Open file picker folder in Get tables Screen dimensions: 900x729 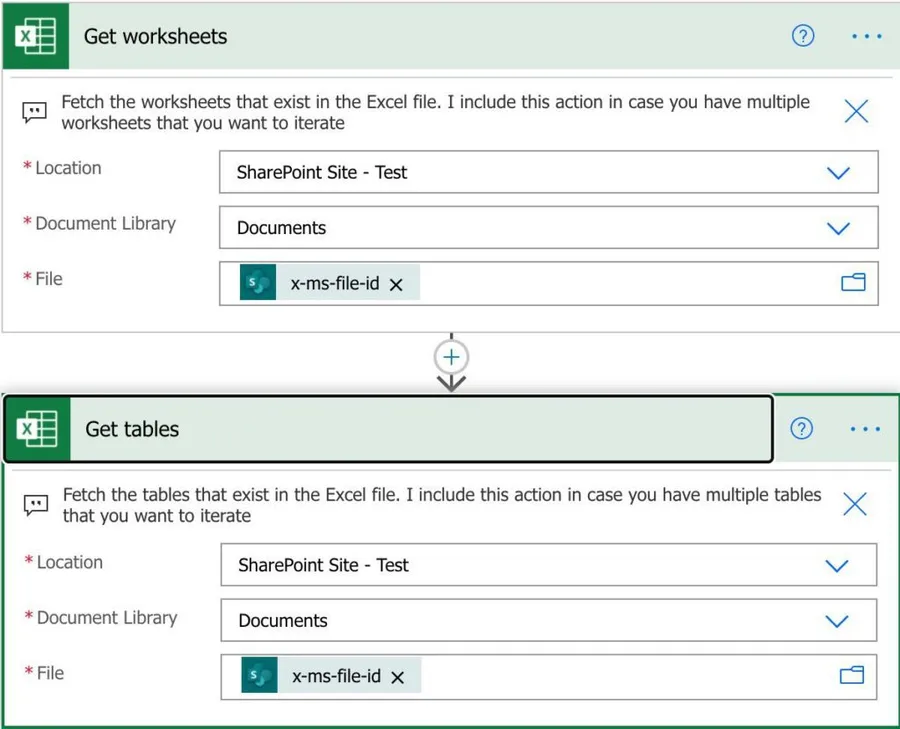(852, 676)
